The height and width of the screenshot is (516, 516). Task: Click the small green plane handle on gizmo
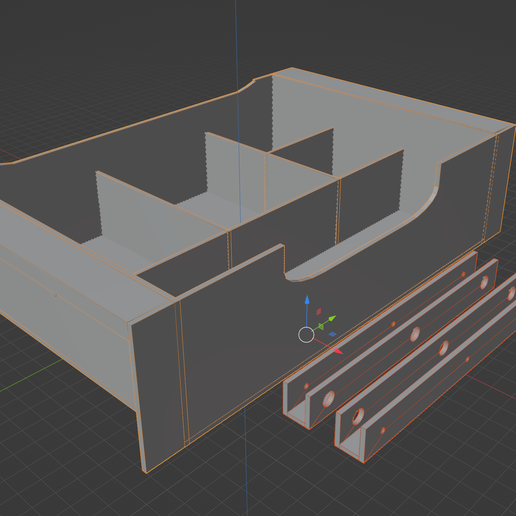321,326
